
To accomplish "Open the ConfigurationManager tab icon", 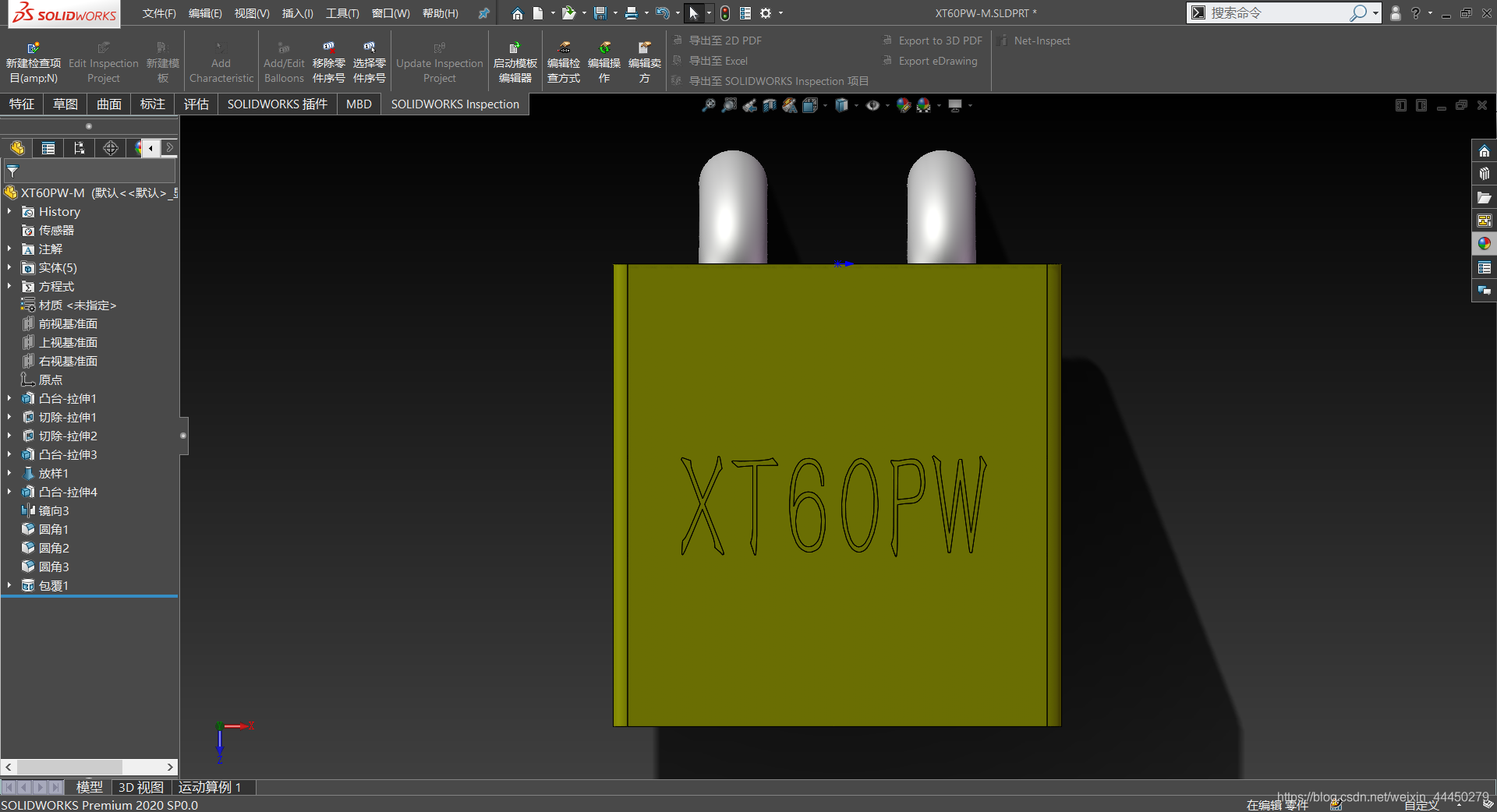I will tap(80, 148).
